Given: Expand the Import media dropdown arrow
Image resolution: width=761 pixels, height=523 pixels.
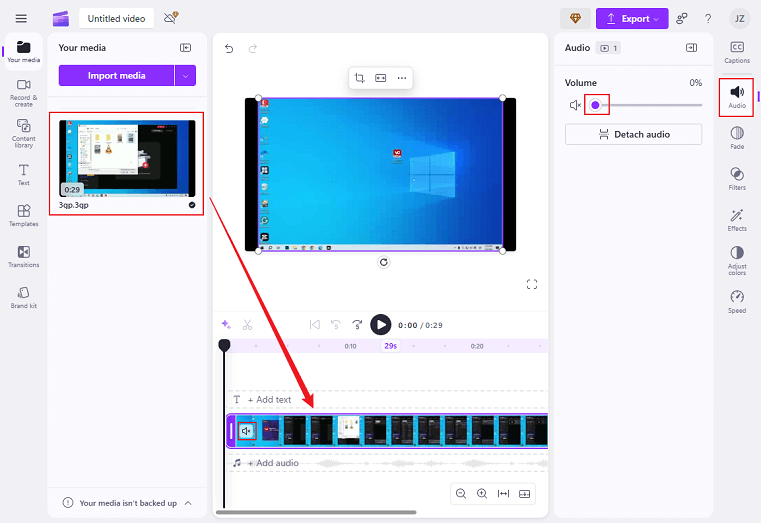Looking at the screenshot, I should pyautogui.click(x=185, y=76).
